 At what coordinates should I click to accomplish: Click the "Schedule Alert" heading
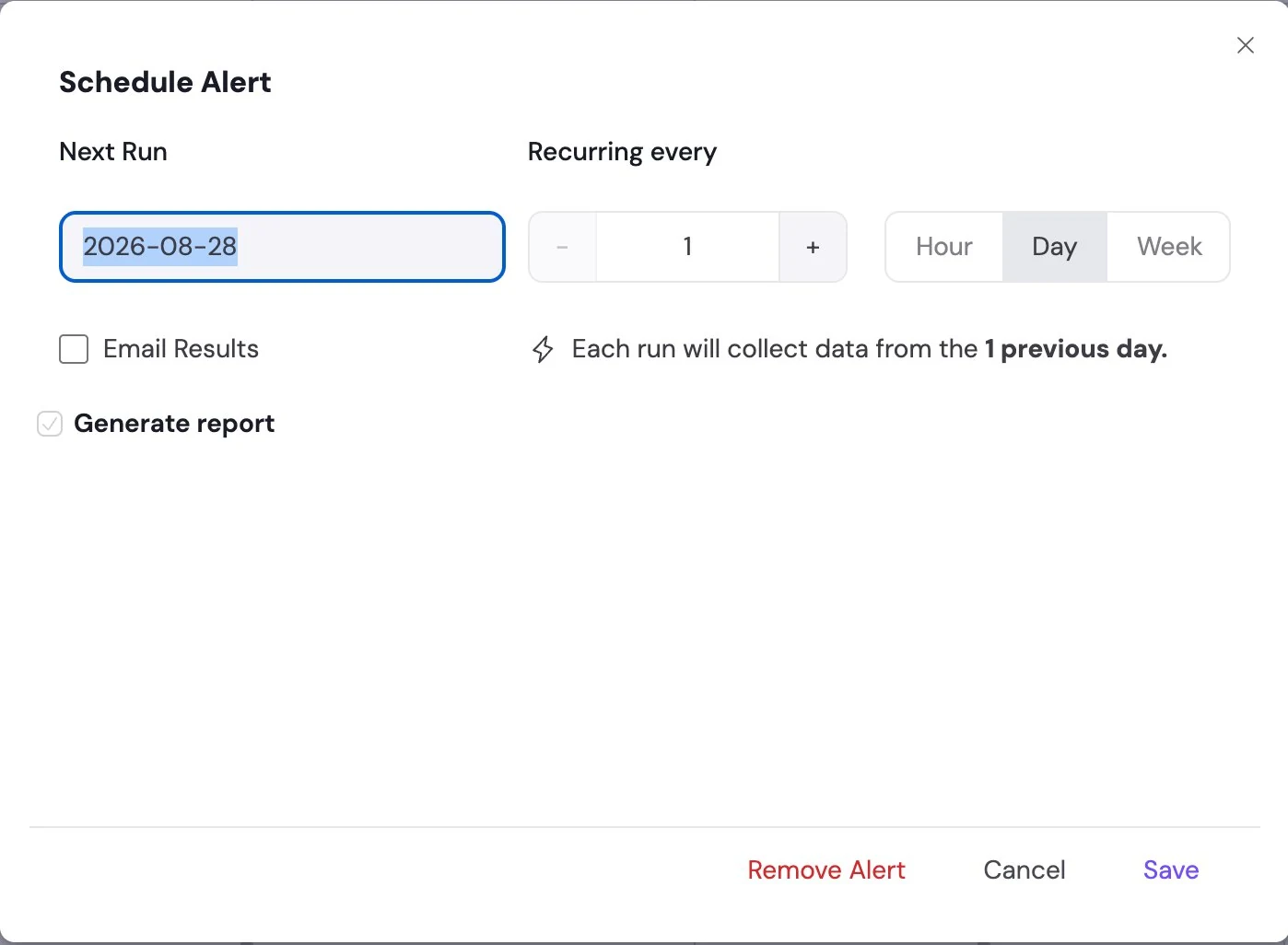165,82
